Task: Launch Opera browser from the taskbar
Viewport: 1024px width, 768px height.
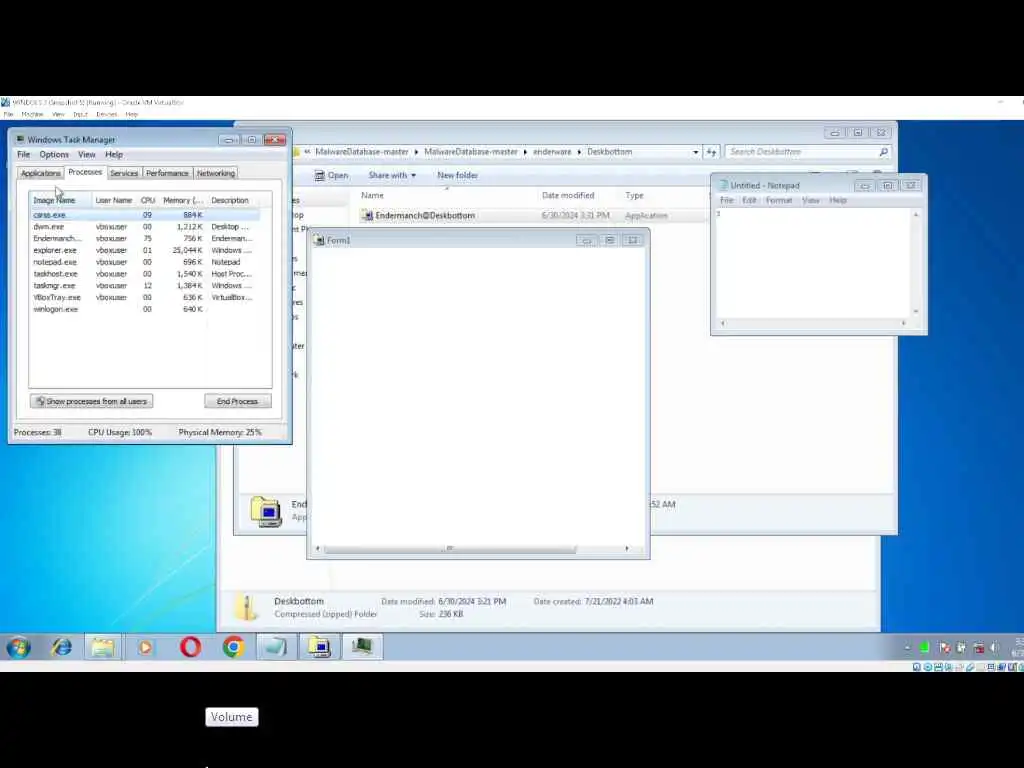Action: pos(190,647)
